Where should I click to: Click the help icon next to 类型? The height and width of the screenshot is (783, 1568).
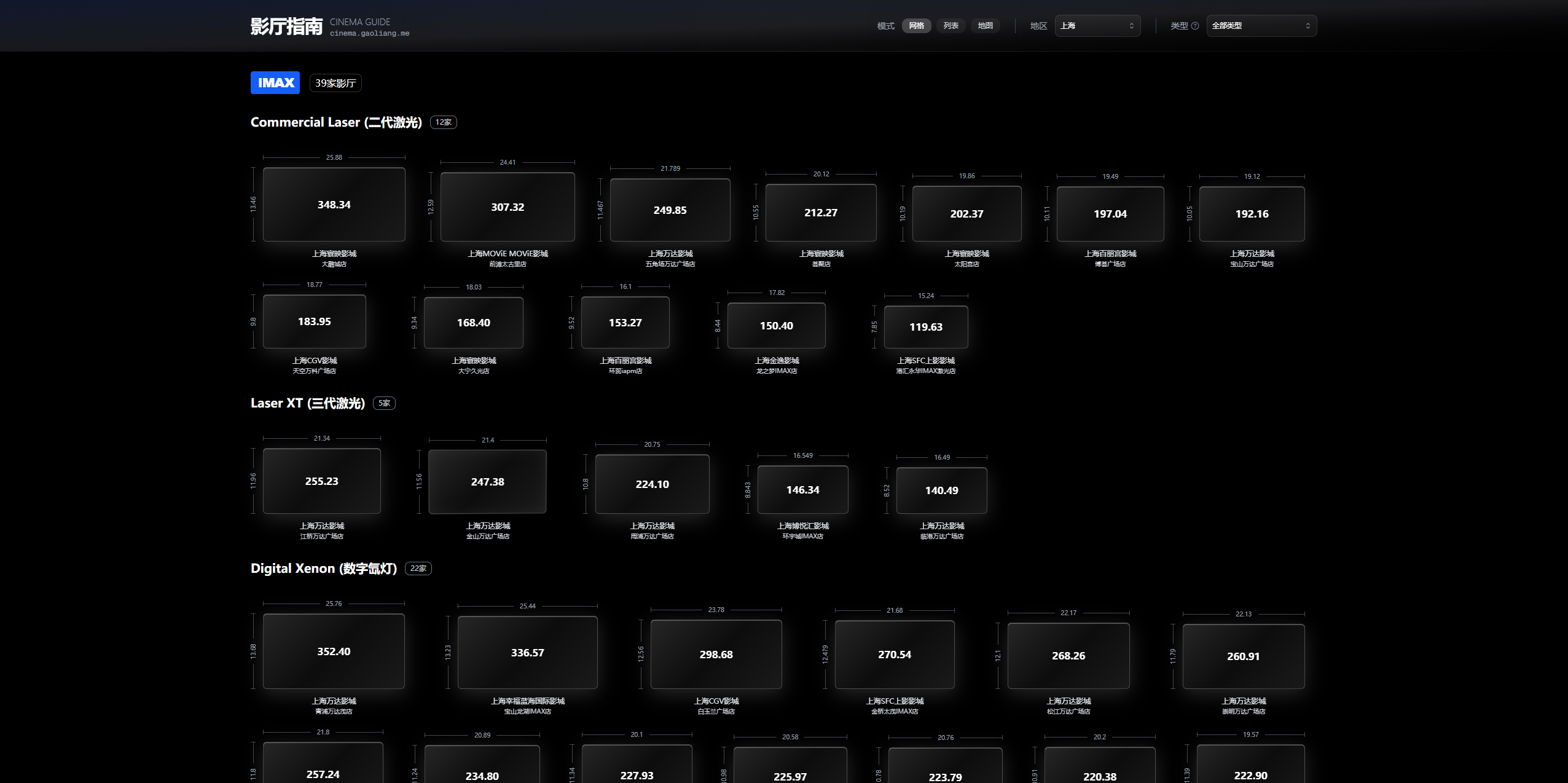(x=1195, y=26)
